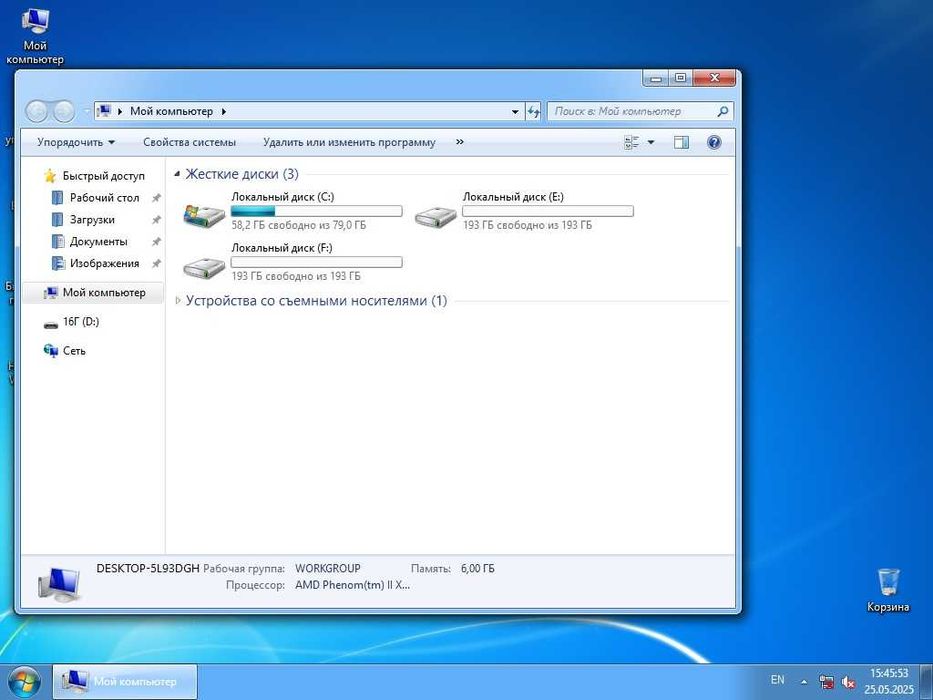Click F: drive usage bar

coord(317,262)
